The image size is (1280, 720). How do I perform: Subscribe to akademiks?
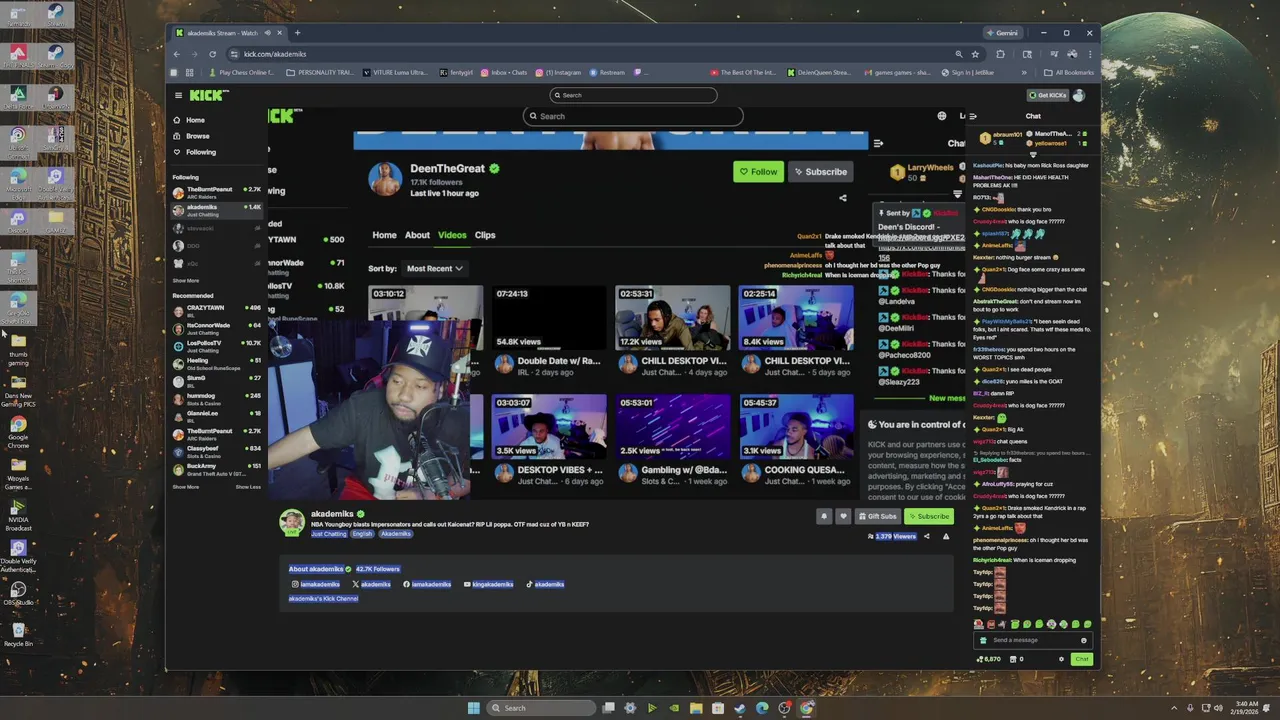(929, 516)
